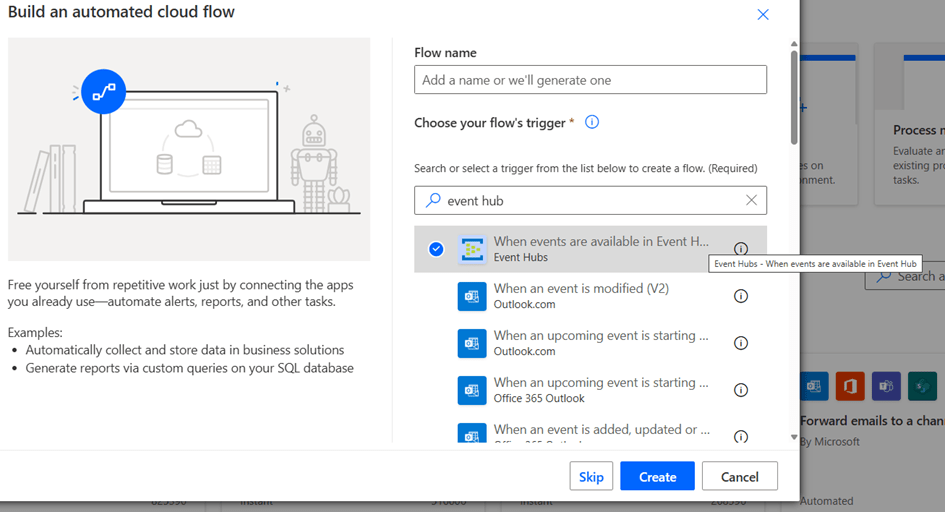
Task: Open info for the Office 365 Outlook upcoming event trigger
Action: pyautogui.click(x=741, y=390)
